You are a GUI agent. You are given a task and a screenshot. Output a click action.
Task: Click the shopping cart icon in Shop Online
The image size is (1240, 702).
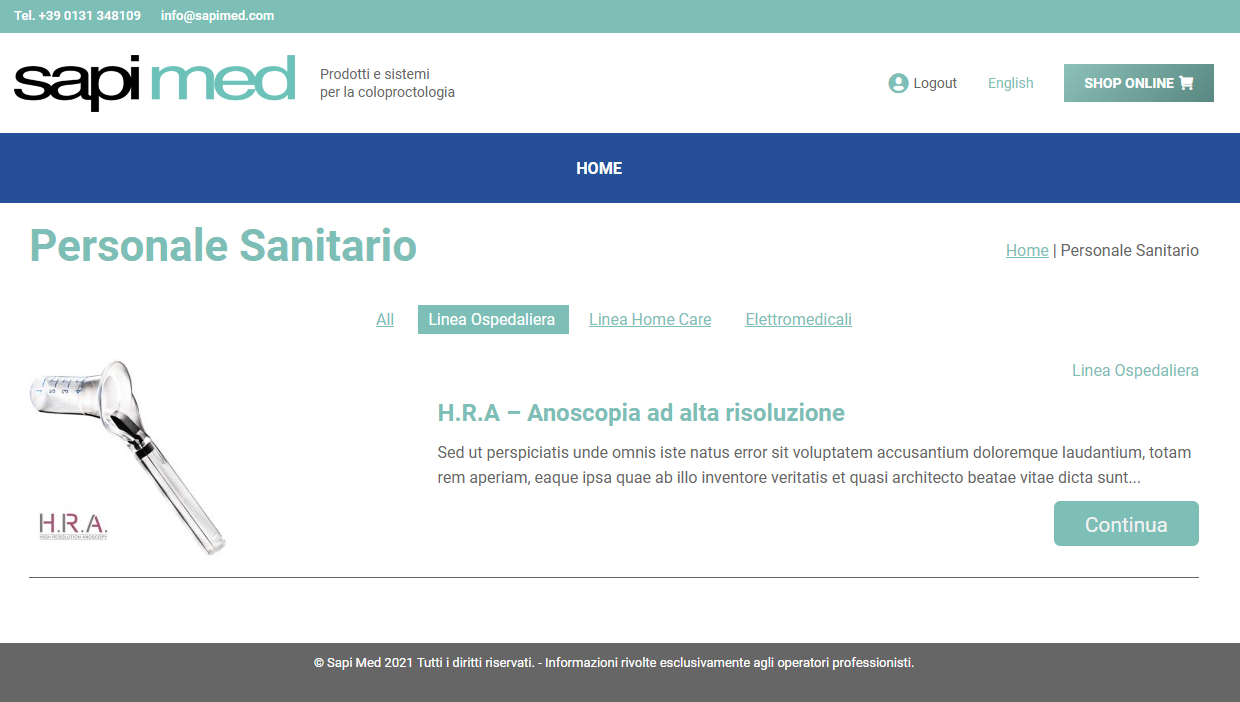click(1186, 83)
